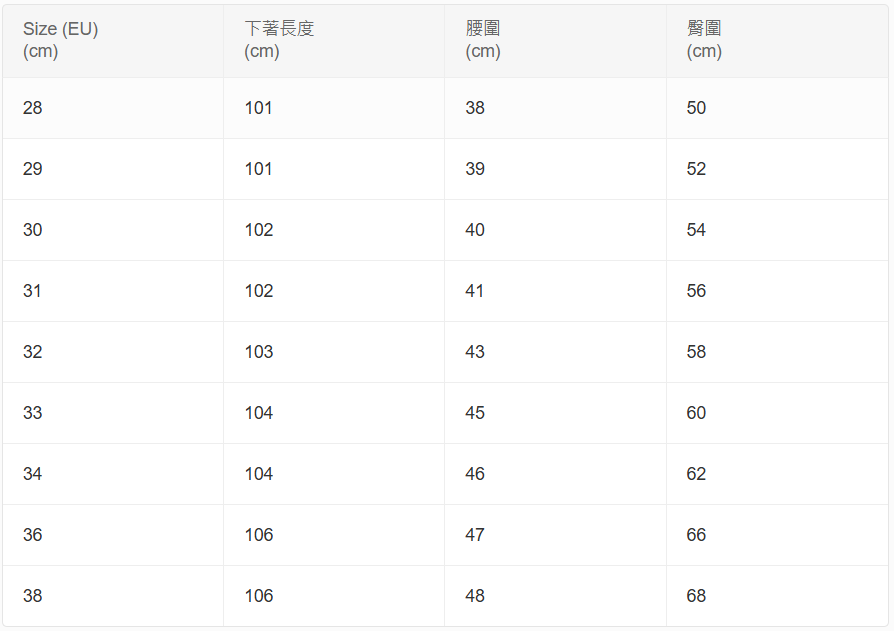Select waist value 45 in size 33 row
894x631 pixels.
click(475, 413)
